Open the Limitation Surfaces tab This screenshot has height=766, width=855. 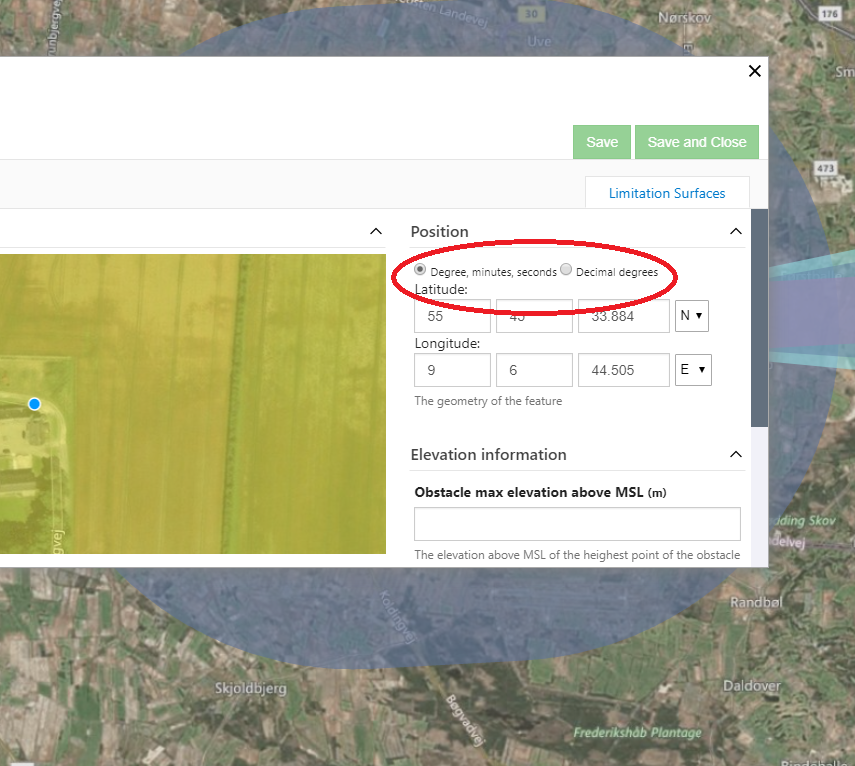click(667, 192)
